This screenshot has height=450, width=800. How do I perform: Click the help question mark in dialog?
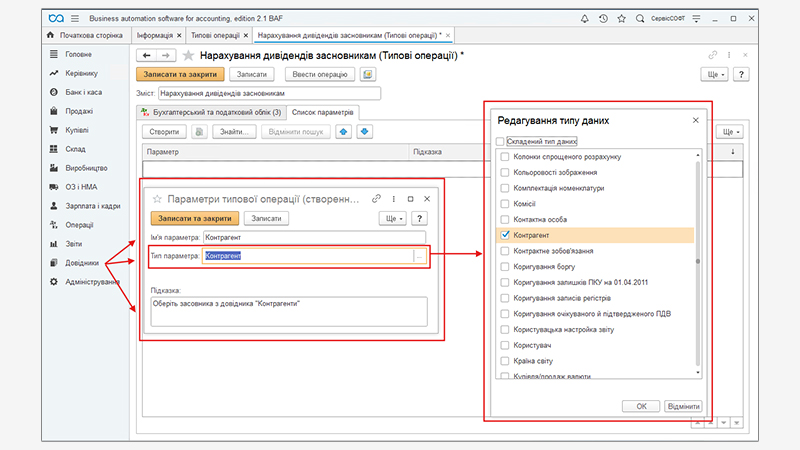coord(419,218)
